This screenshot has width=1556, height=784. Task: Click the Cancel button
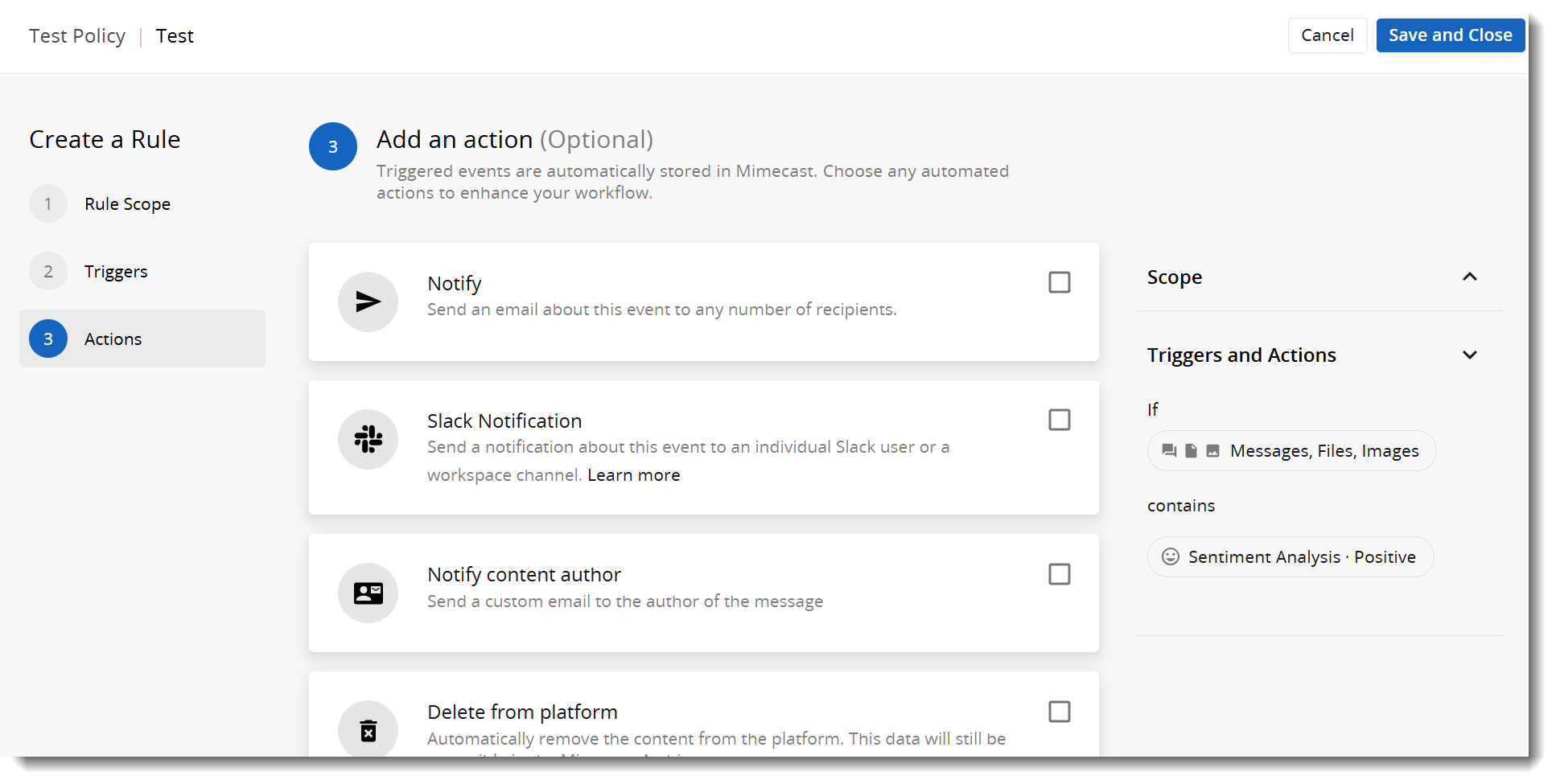click(1327, 35)
